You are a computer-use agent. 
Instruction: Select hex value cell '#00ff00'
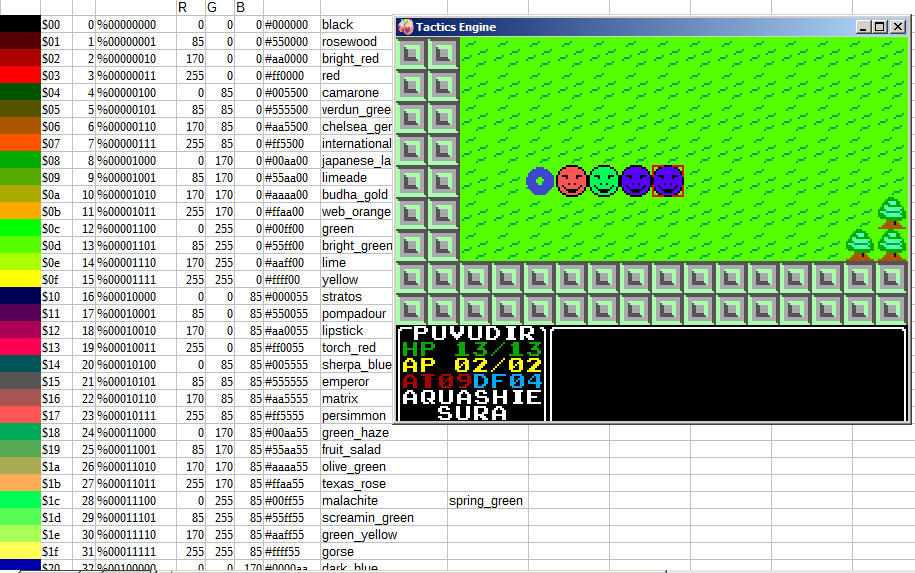291,228
